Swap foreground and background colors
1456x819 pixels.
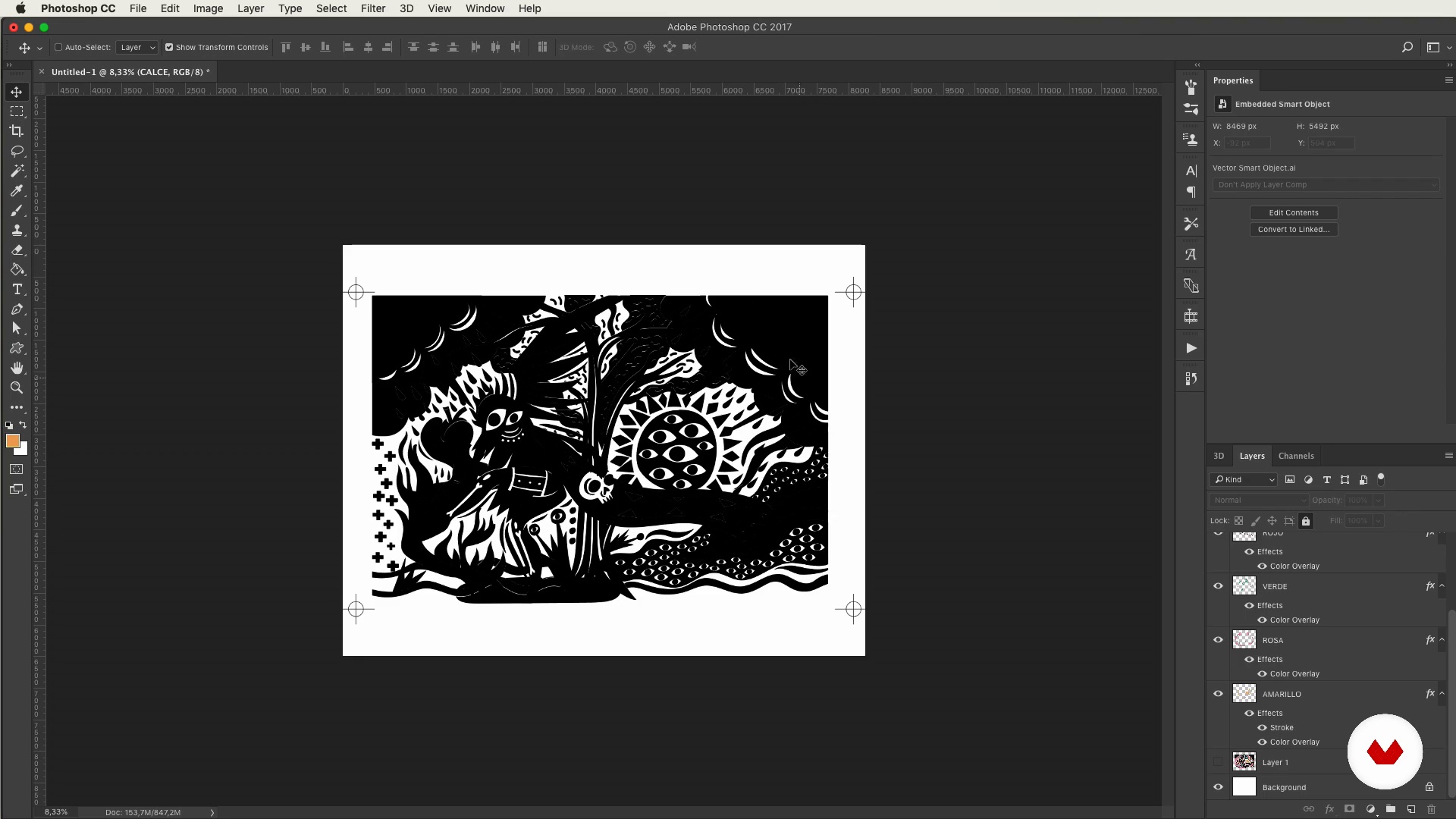pyautogui.click(x=23, y=425)
